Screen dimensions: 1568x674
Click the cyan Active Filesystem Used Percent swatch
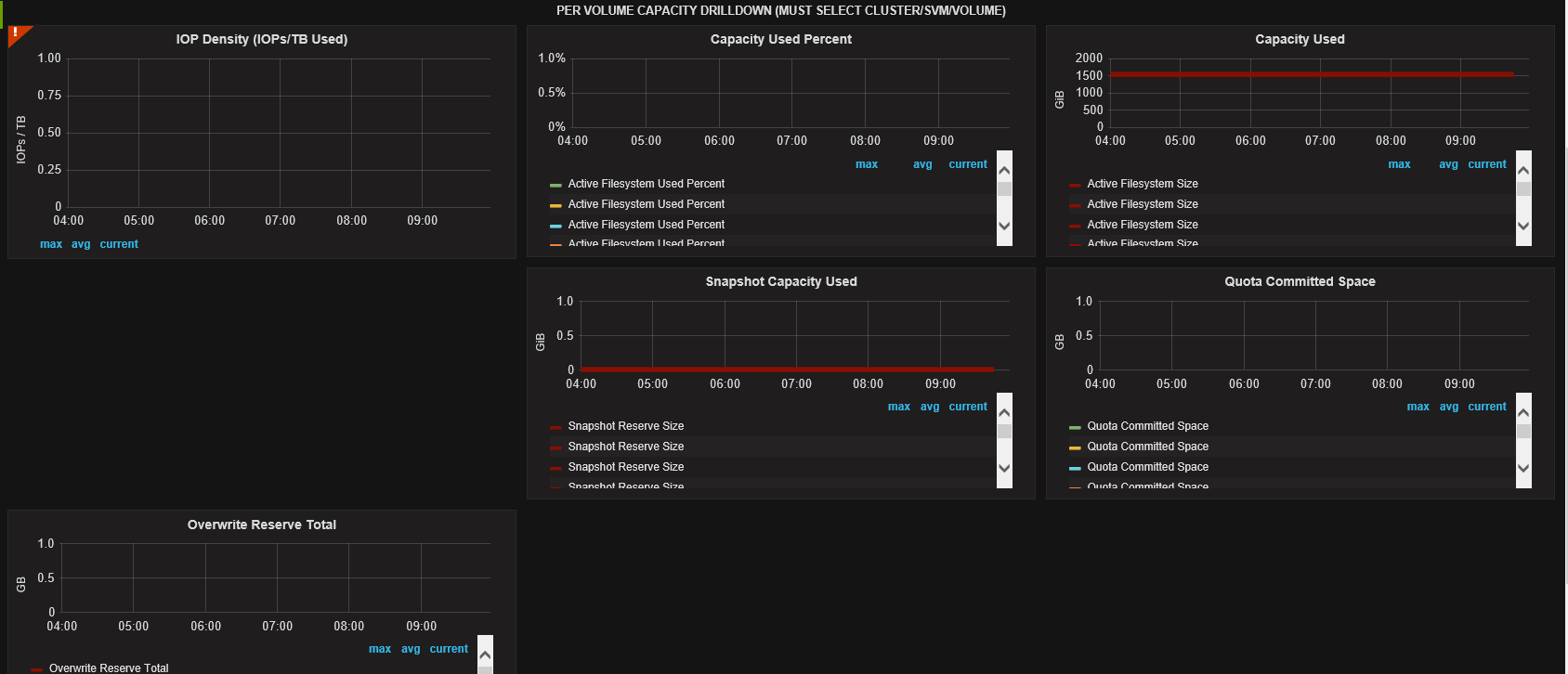tap(555, 226)
